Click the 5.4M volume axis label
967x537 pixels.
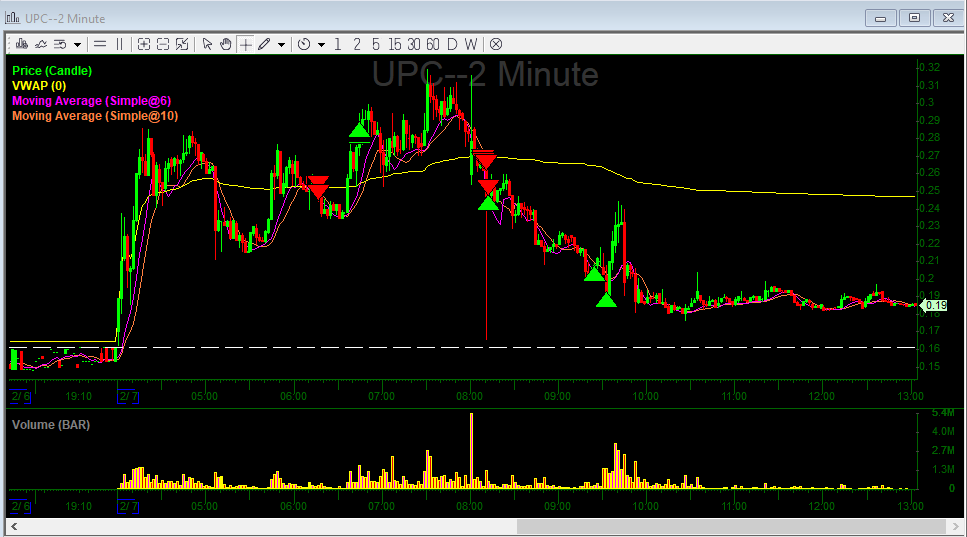[x=944, y=412]
